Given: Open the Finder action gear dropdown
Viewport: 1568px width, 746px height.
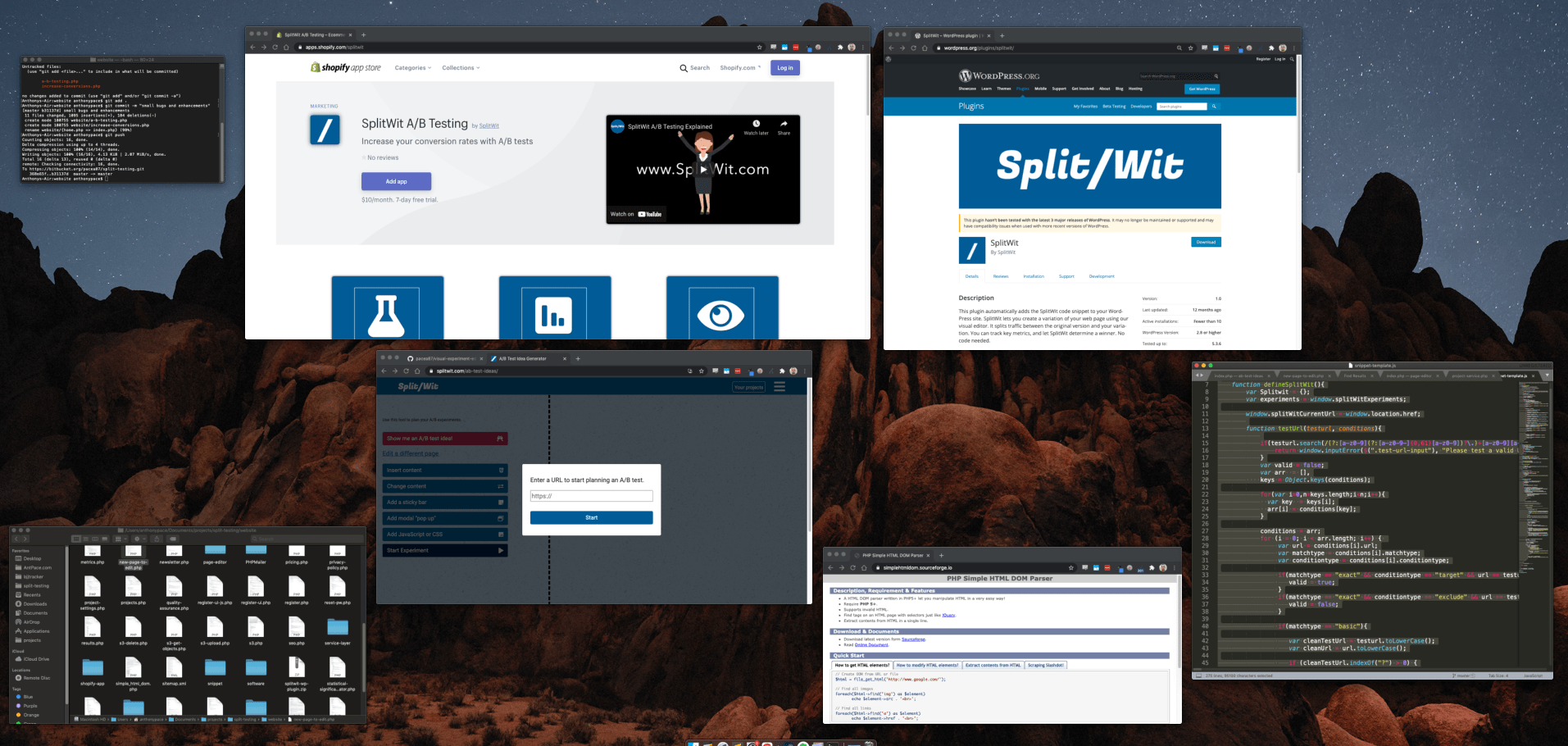Looking at the screenshot, I should pyautogui.click(x=139, y=539).
